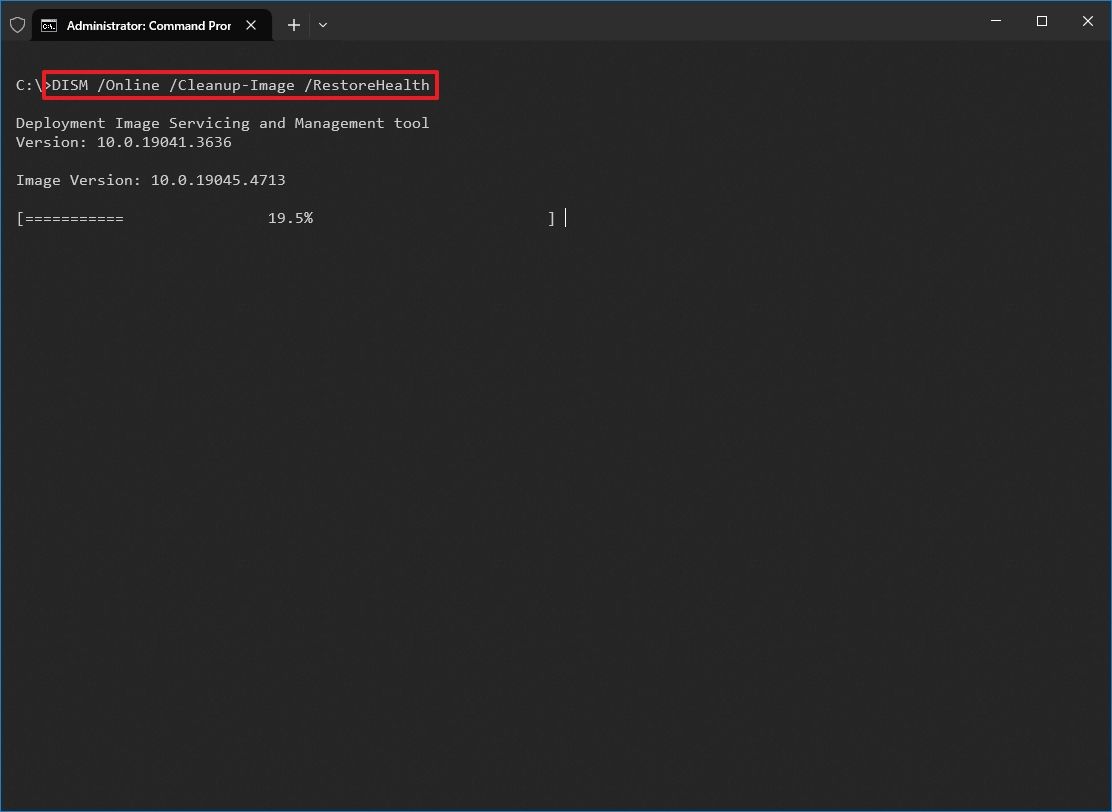Click the /RestoreHealth parameter text
This screenshot has height=812, width=1112.
point(370,85)
